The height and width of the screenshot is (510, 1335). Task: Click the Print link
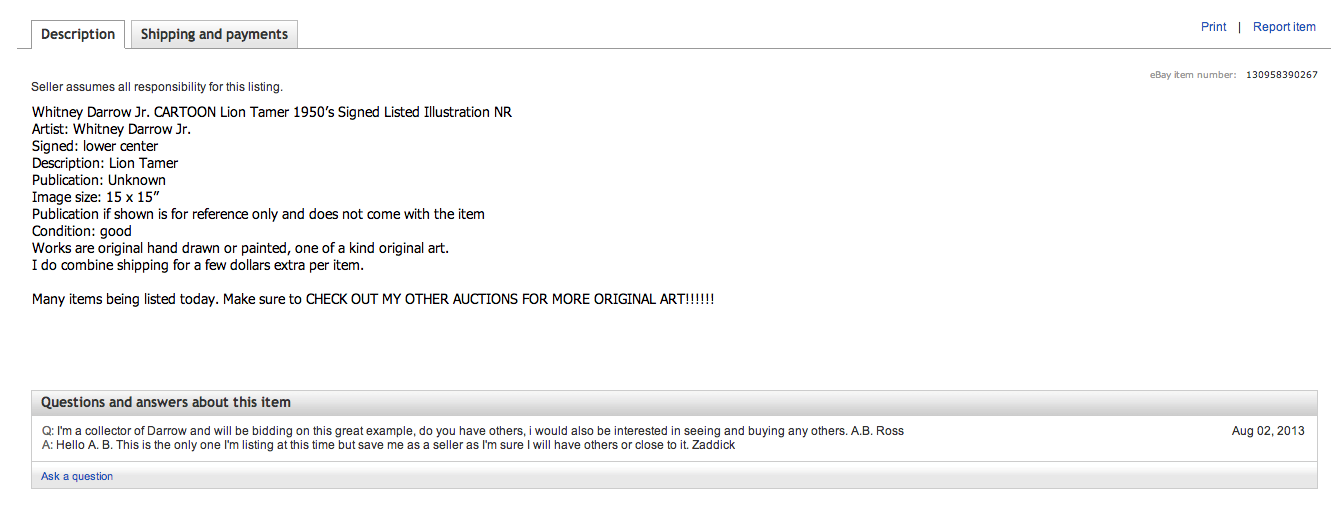[1213, 27]
